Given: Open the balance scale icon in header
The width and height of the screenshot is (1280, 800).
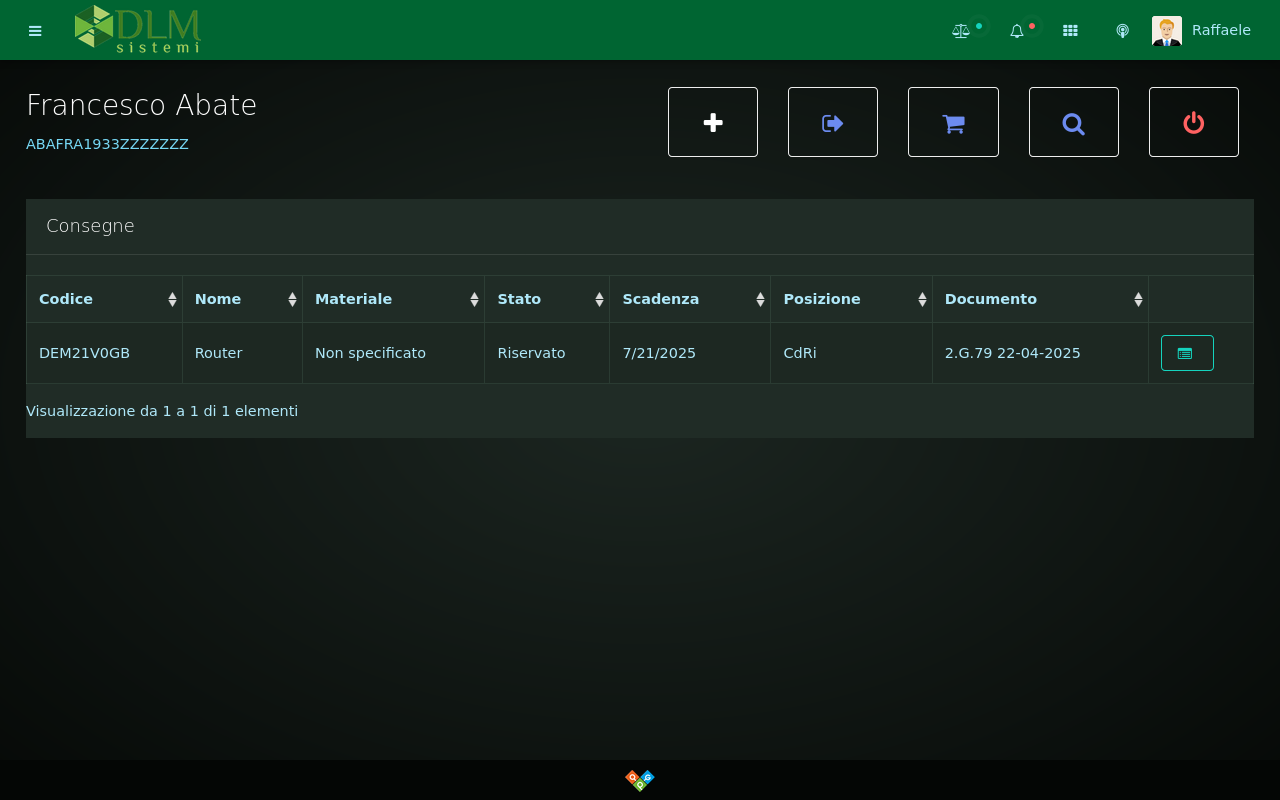Looking at the screenshot, I should click(961, 31).
